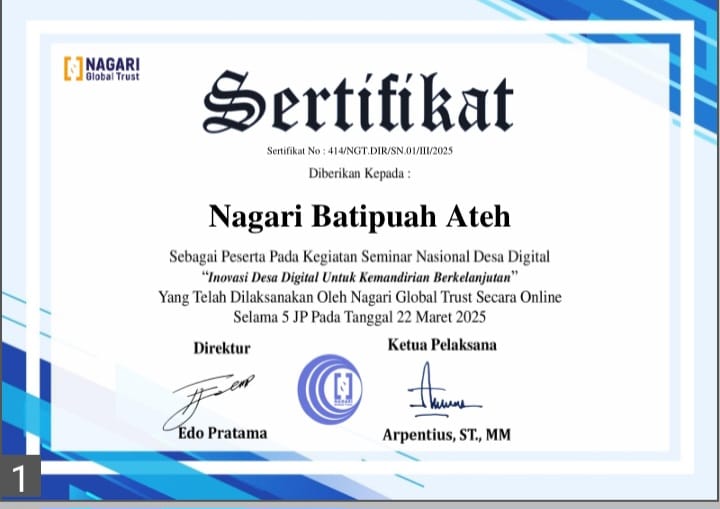This screenshot has width=720, height=509.
Task: Click the Nagari Global Trust logo
Action: (101, 68)
